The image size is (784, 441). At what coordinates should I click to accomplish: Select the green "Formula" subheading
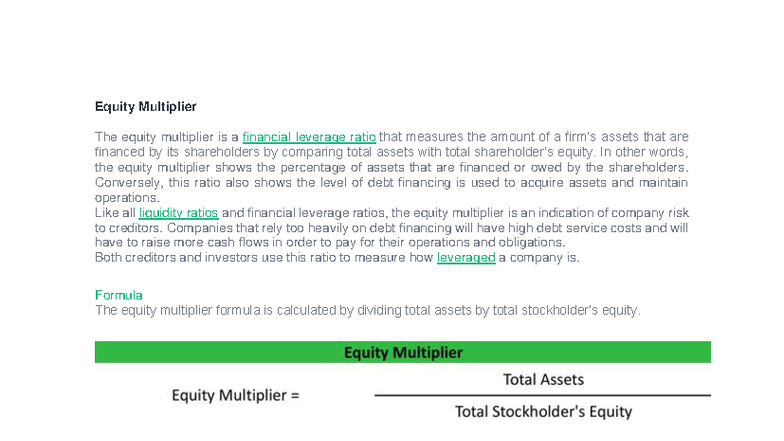(x=119, y=295)
